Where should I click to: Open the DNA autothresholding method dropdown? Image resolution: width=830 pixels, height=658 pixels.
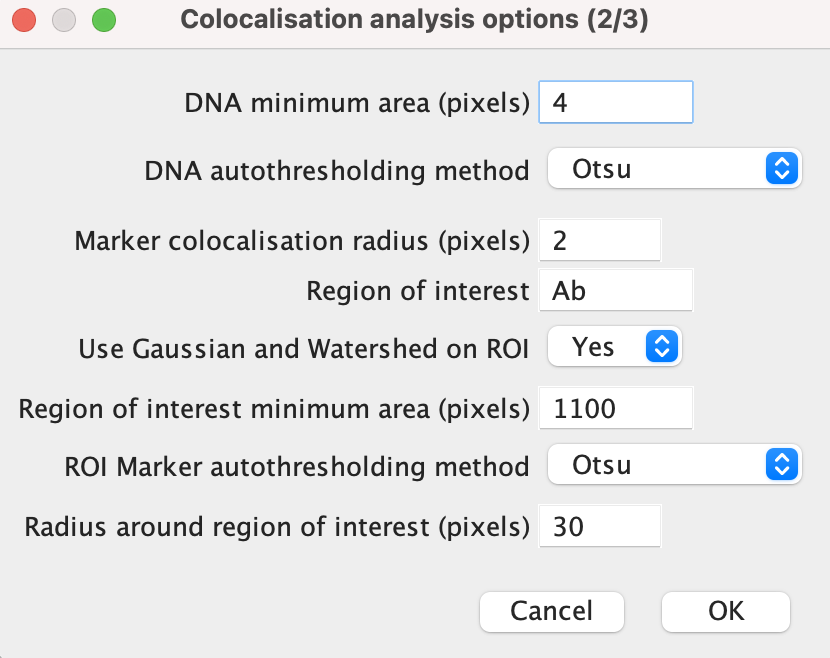tap(674, 168)
